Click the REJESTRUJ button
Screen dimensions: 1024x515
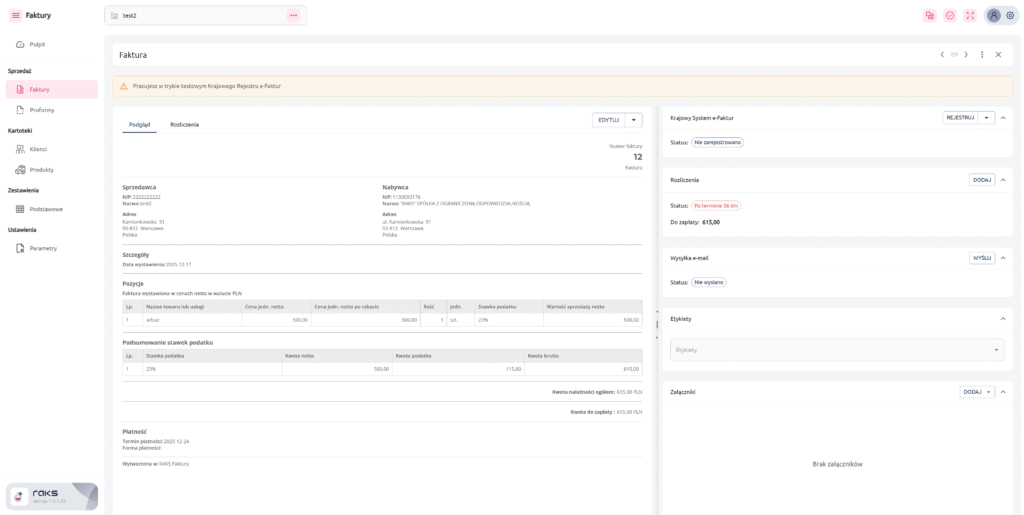click(x=959, y=118)
